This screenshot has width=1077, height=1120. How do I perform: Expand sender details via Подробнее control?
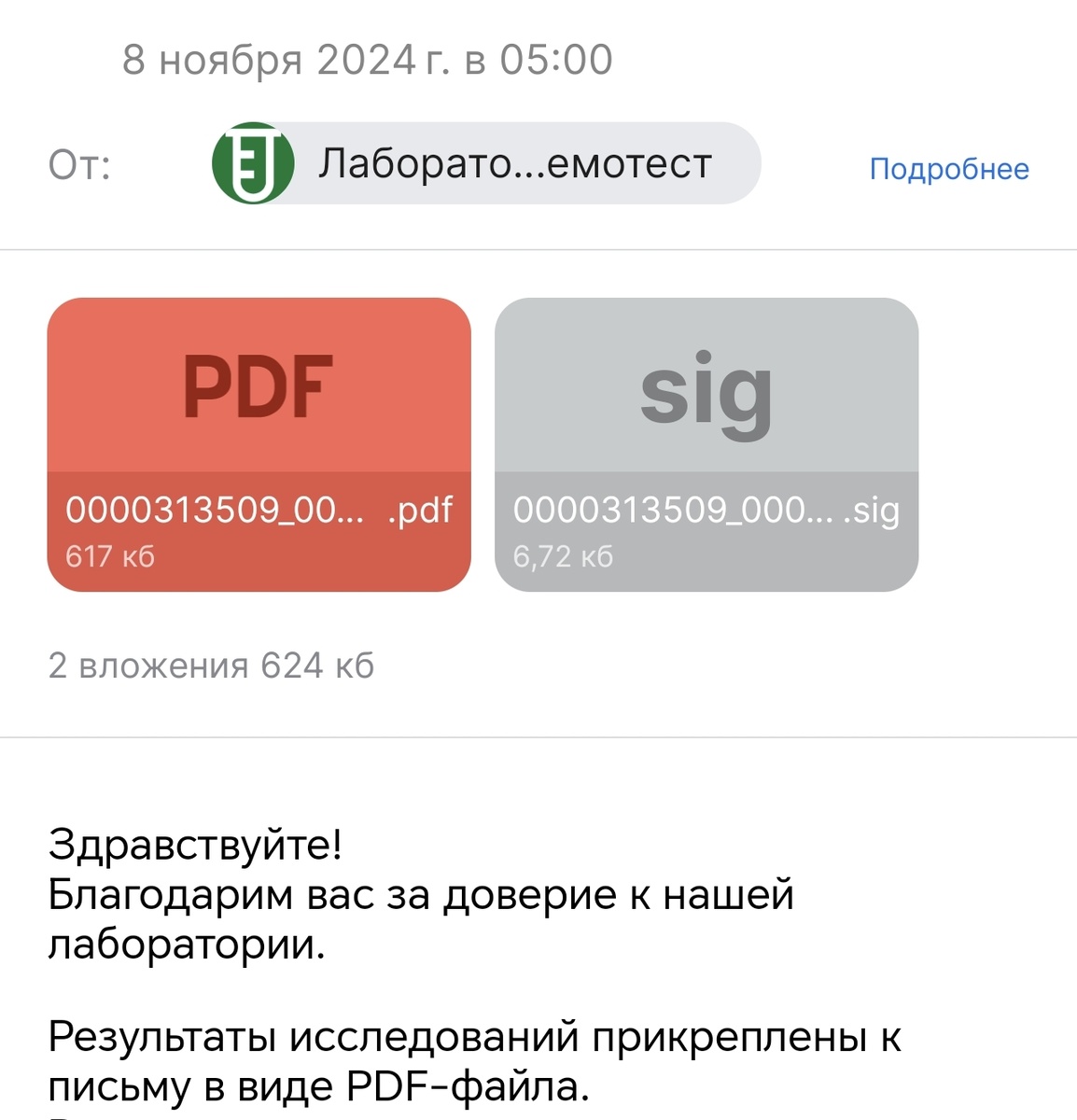coord(948,168)
